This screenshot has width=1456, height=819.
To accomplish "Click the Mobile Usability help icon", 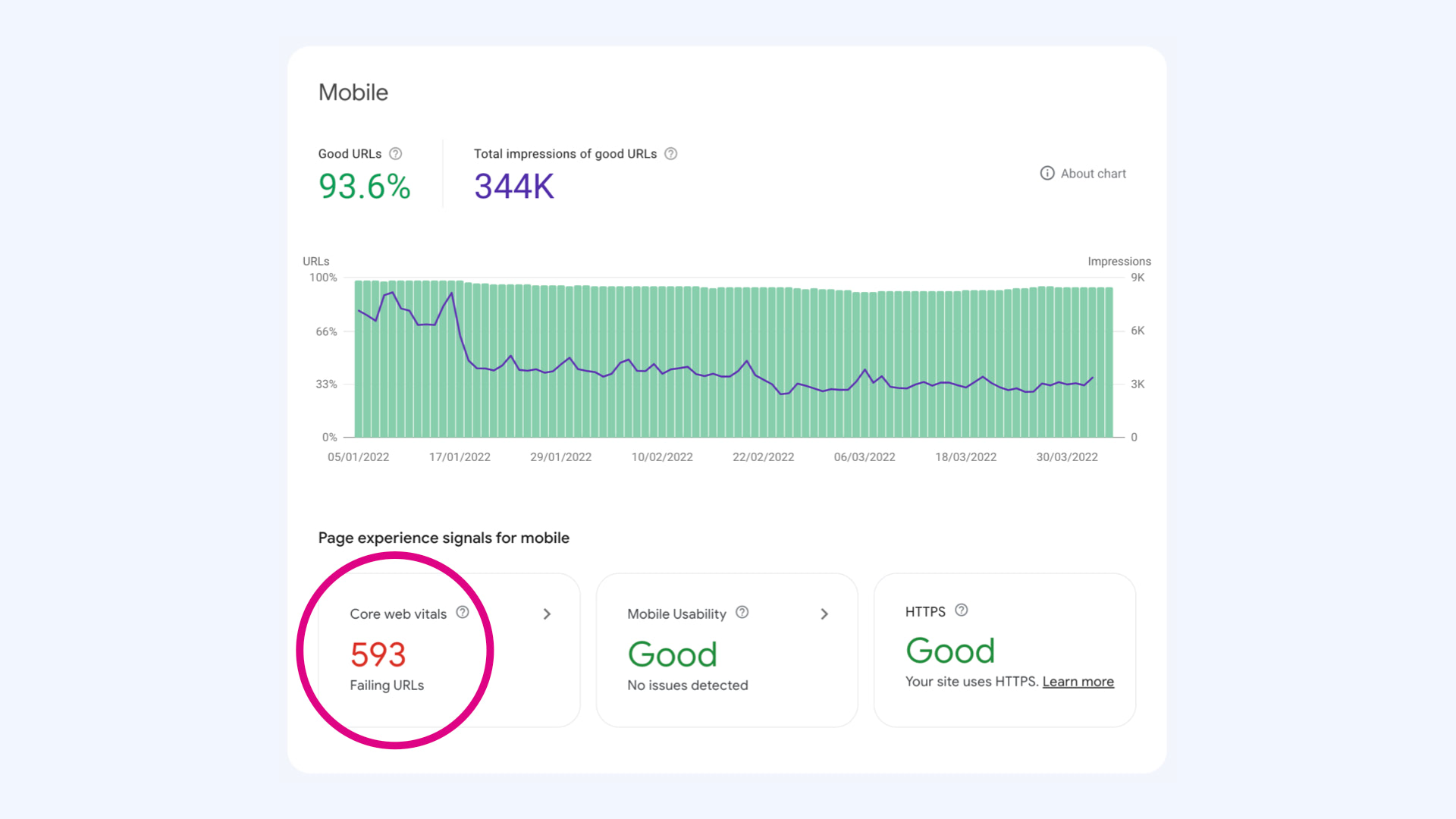I will 742,613.
